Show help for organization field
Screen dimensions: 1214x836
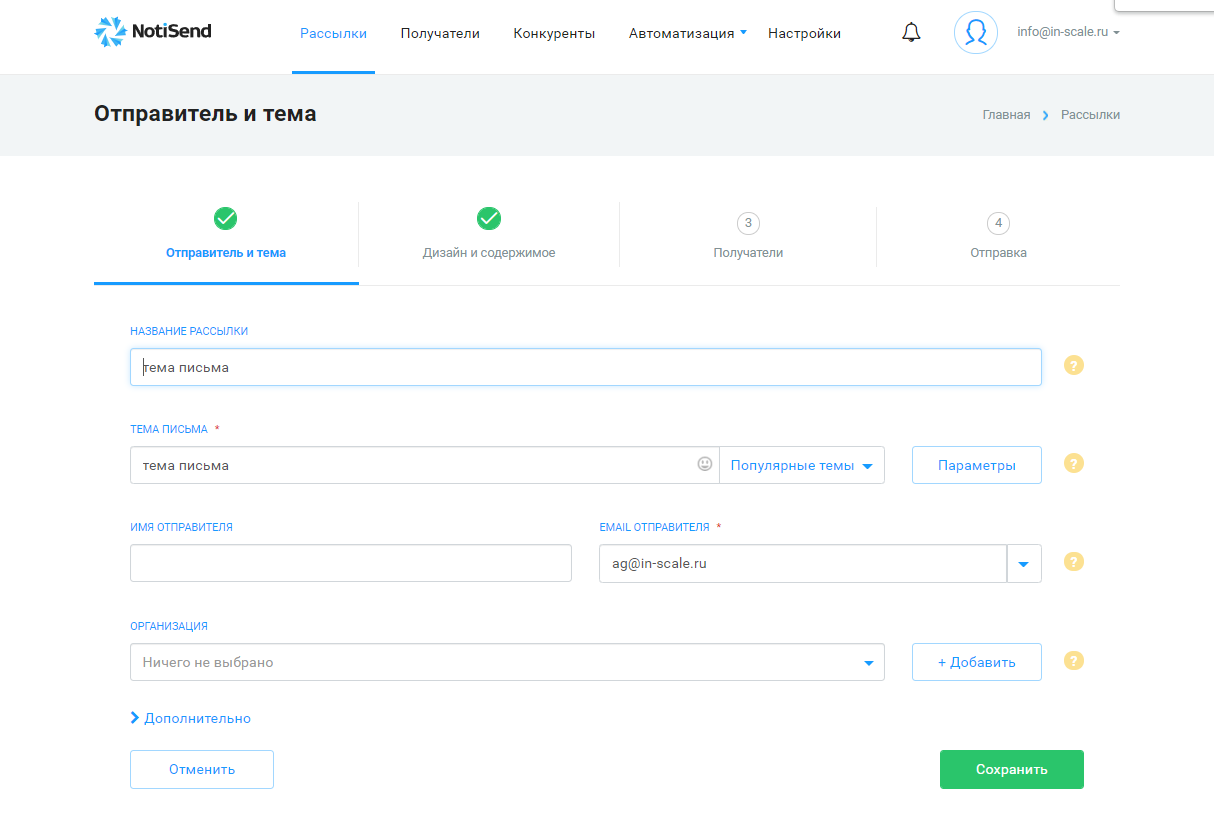1074,661
